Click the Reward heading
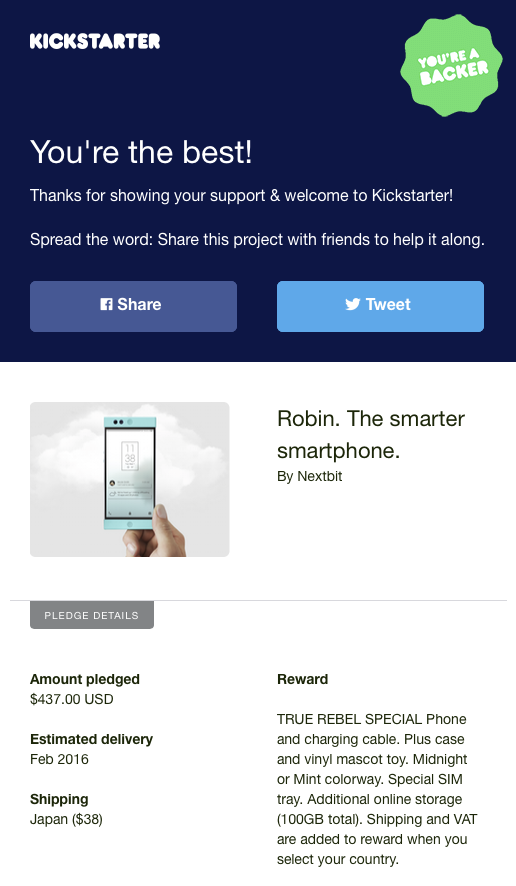The width and height of the screenshot is (516, 886). tap(302, 679)
